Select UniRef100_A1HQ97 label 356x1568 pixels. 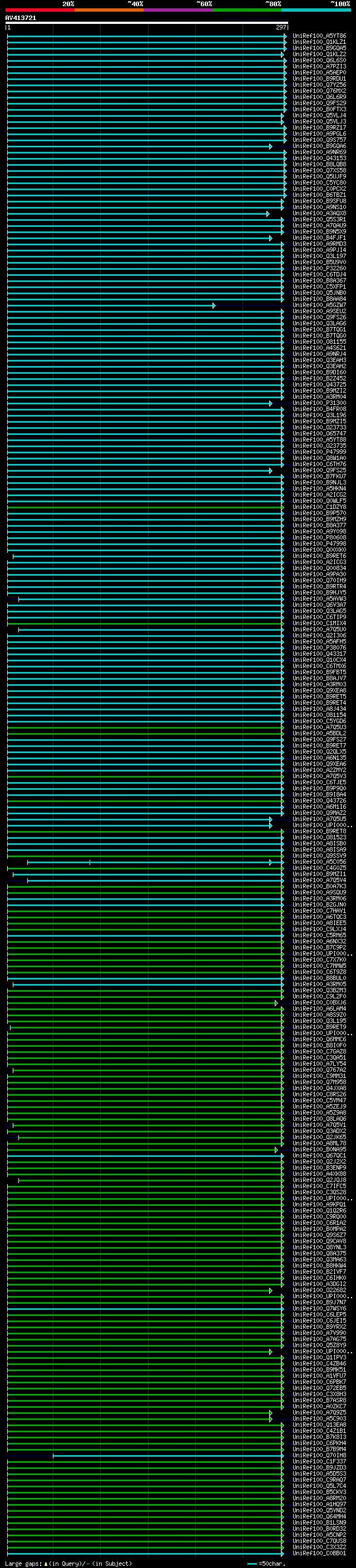[319, 1505]
